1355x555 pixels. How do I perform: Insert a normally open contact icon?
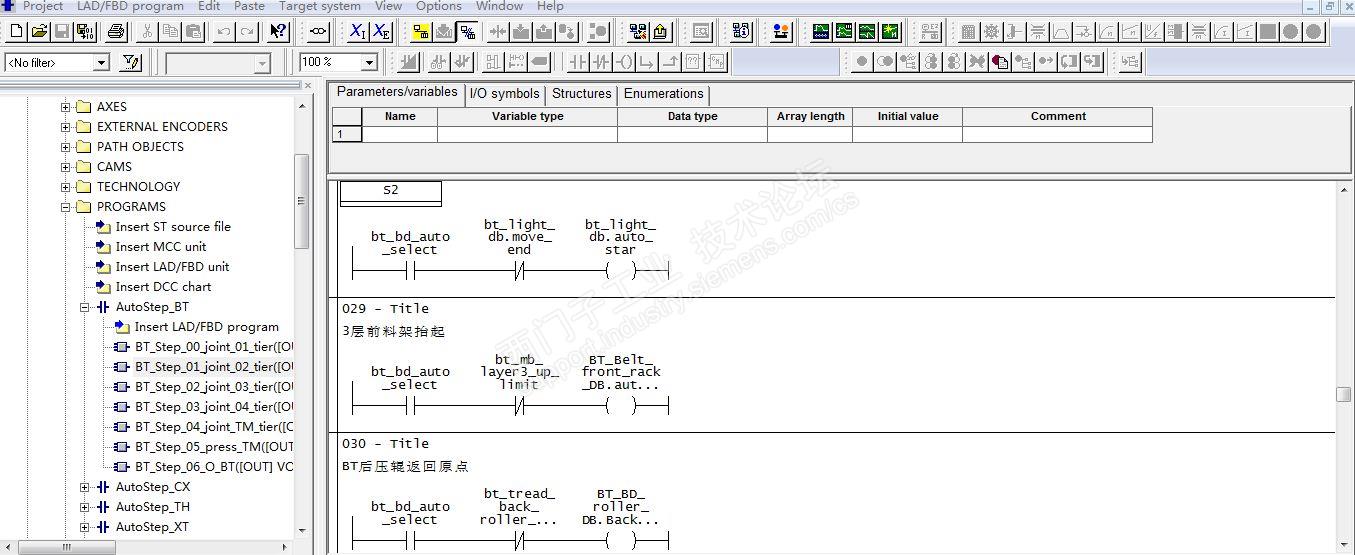578,62
